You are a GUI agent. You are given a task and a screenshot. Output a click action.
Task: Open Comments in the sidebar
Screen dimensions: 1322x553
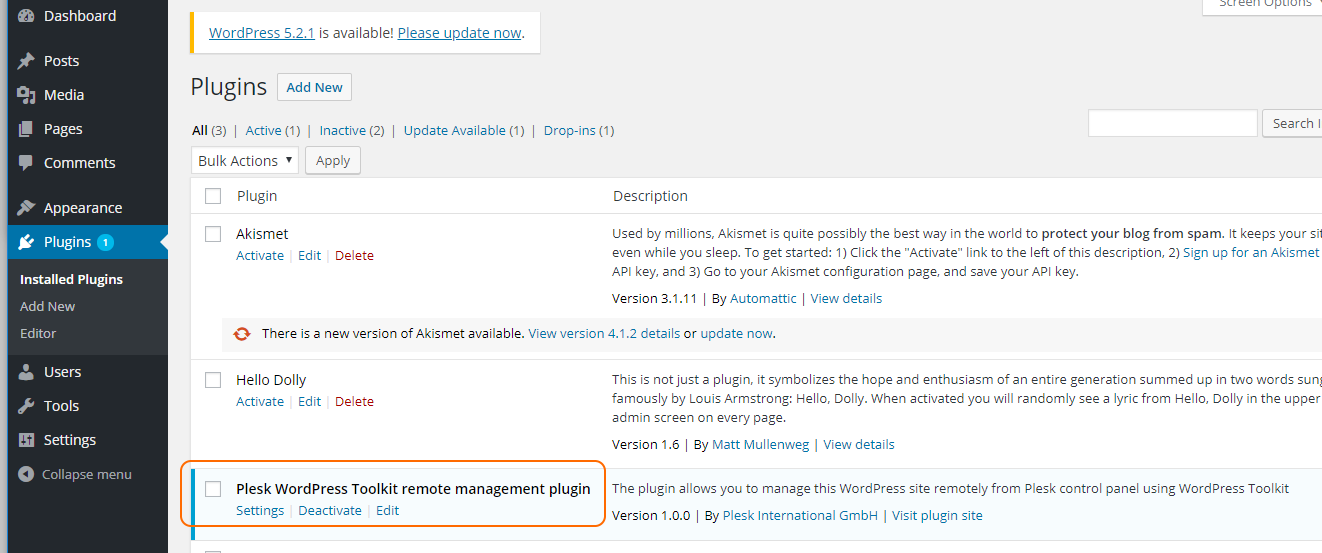pyautogui.click(x=79, y=163)
